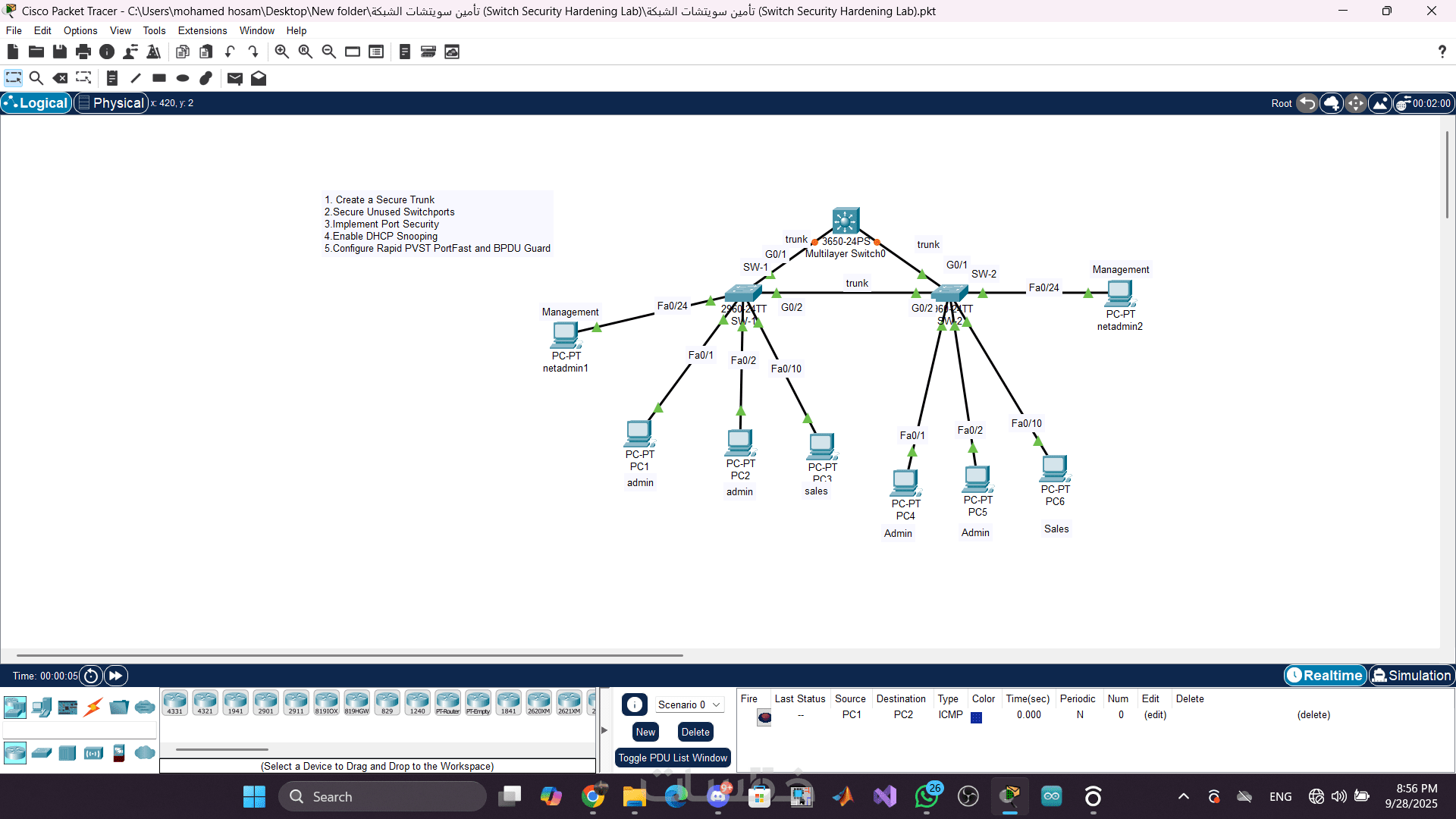
Task: Open Windows tray hidden icons chevron
Action: coord(1183,796)
